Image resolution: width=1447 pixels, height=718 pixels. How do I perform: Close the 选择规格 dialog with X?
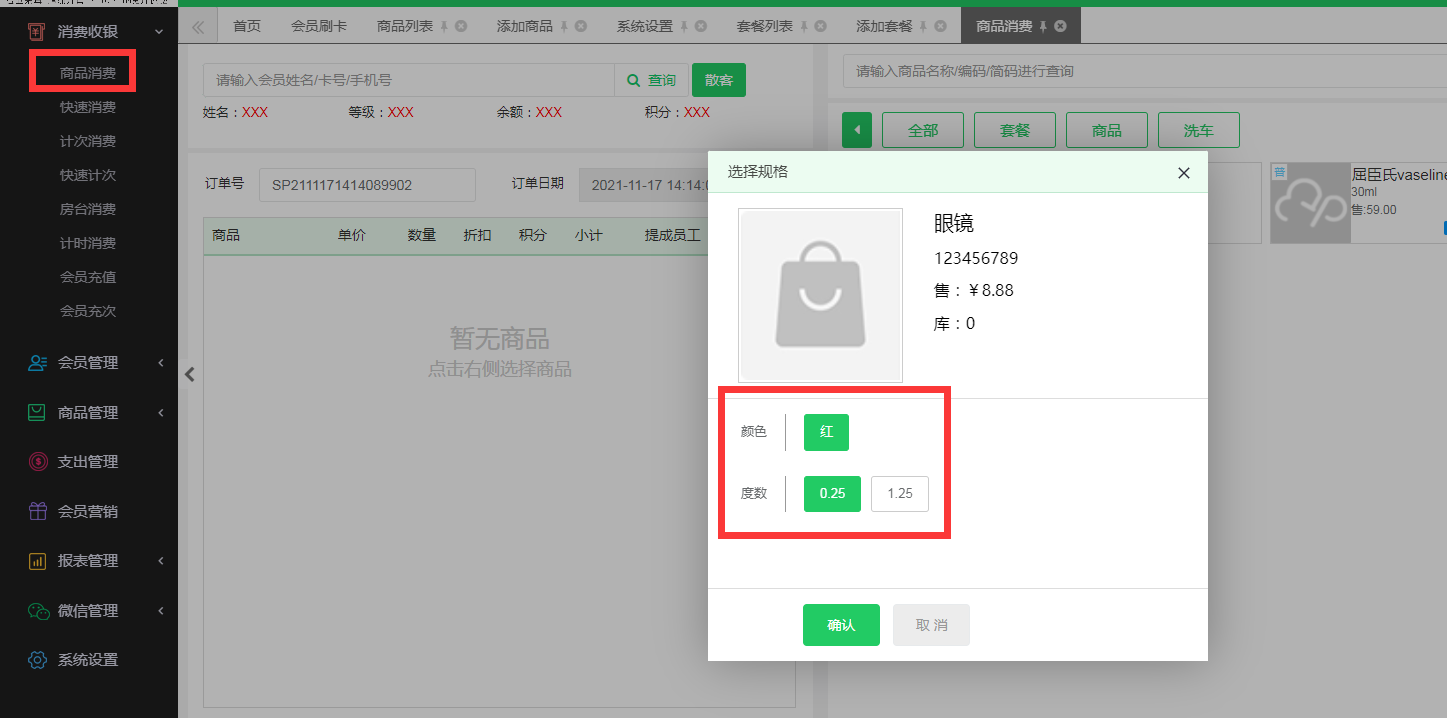coord(1184,173)
